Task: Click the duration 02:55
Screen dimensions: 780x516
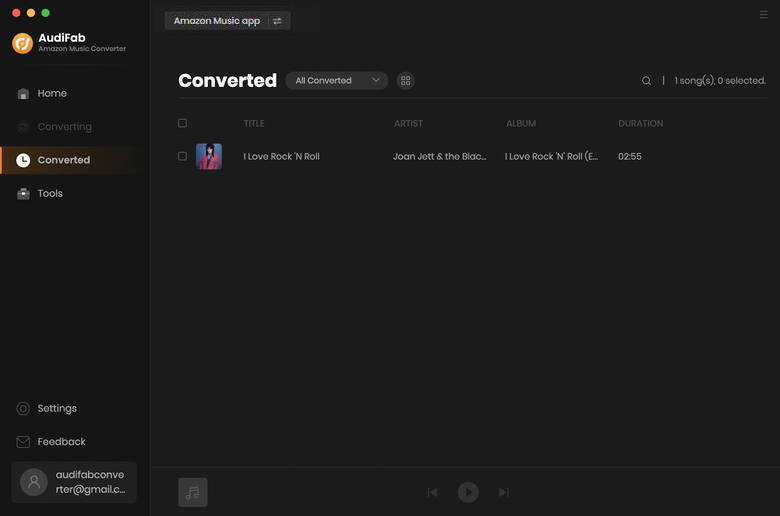Action: pos(630,156)
